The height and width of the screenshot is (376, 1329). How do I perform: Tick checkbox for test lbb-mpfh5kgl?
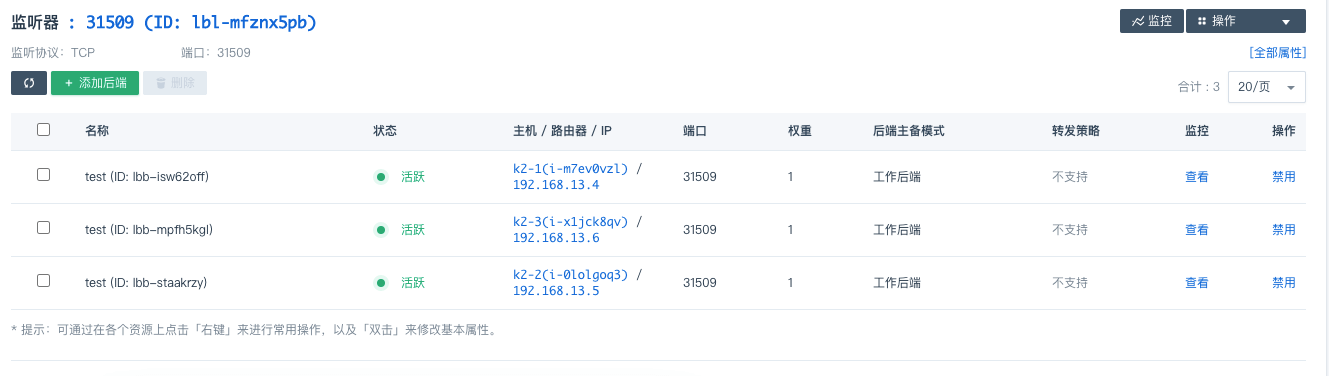43,227
